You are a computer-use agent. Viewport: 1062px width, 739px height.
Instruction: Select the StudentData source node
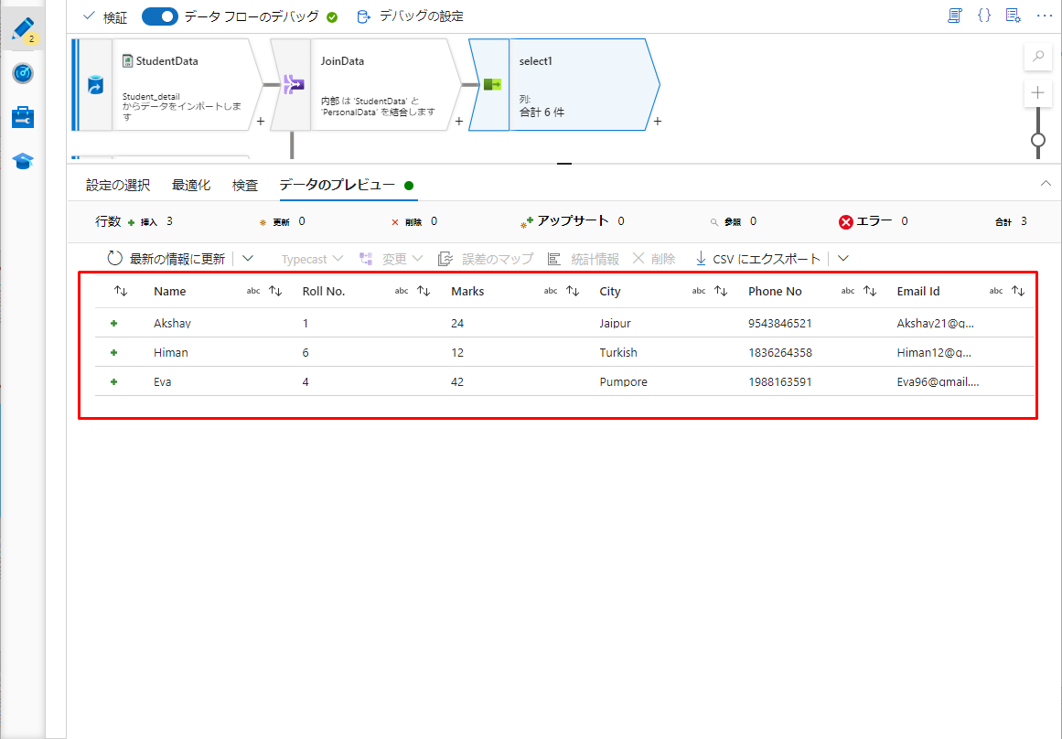coord(168,85)
